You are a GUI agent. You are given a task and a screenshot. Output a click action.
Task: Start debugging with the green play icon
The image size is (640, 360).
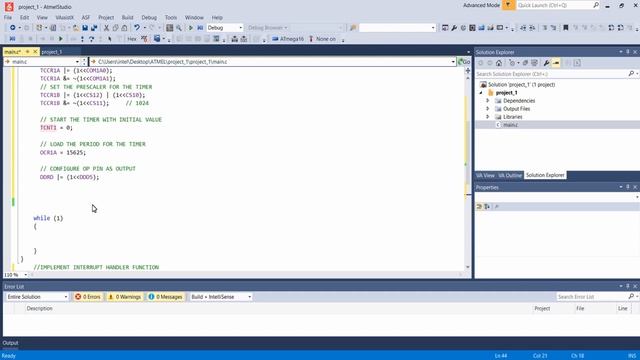(x=191, y=28)
